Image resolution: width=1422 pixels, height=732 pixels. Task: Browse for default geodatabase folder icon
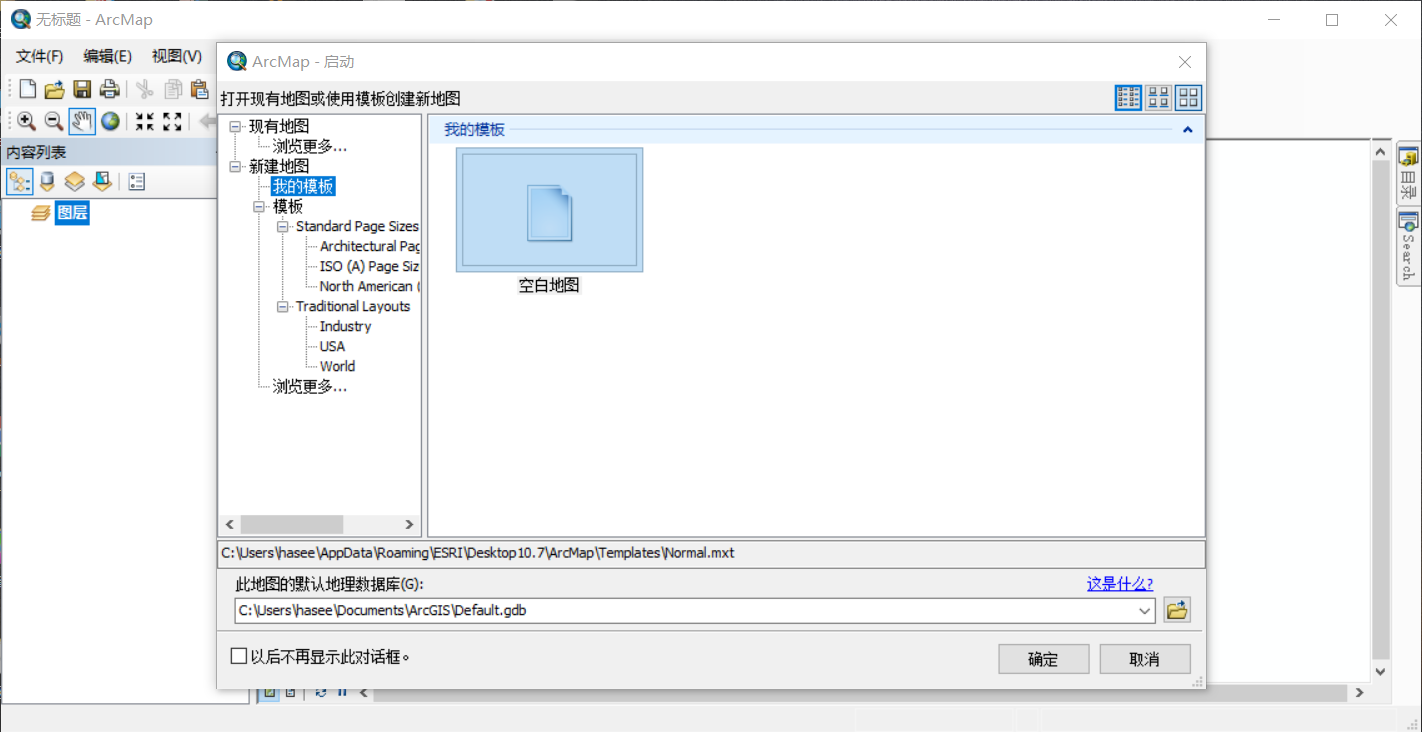pos(1177,610)
